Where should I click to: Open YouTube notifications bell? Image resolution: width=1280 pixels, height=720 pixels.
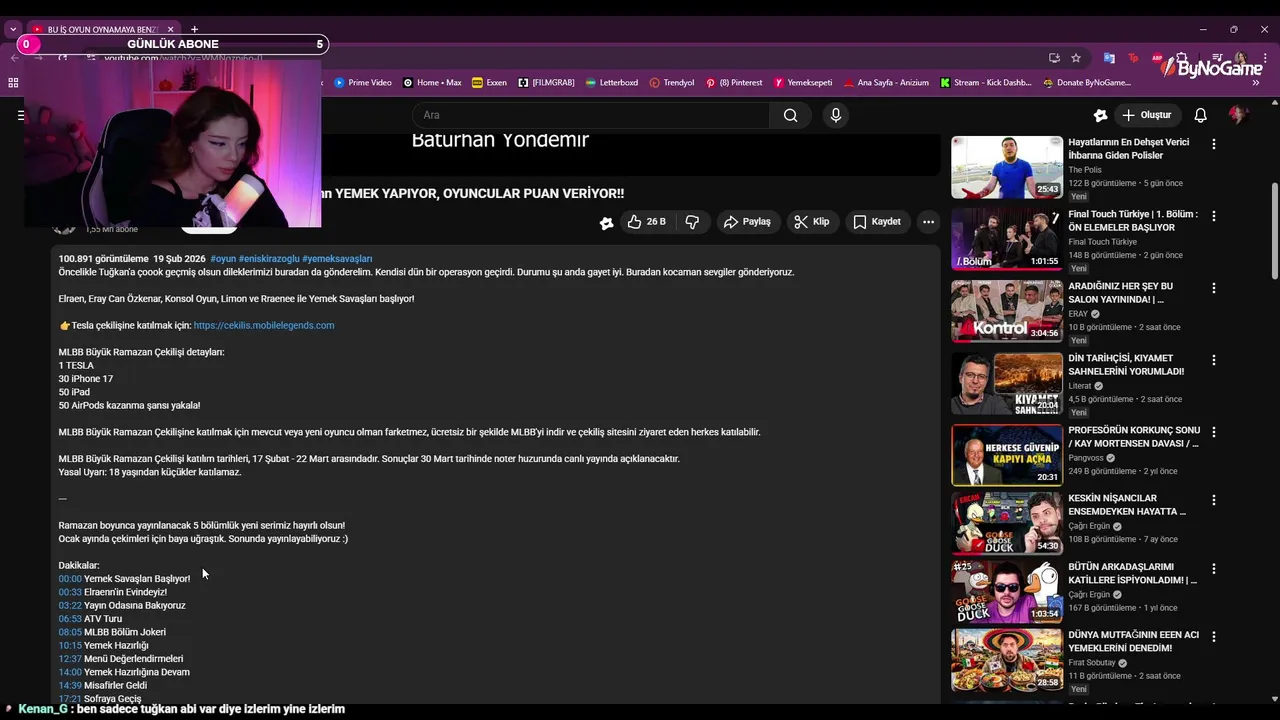(1200, 115)
